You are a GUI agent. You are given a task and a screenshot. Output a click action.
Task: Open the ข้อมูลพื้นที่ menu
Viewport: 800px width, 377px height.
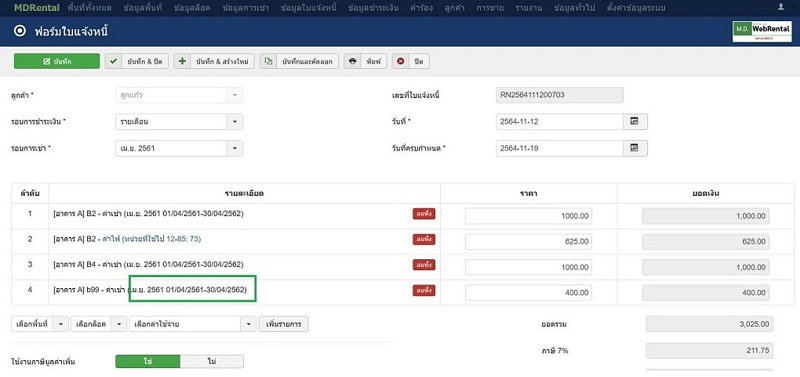coord(143,8)
